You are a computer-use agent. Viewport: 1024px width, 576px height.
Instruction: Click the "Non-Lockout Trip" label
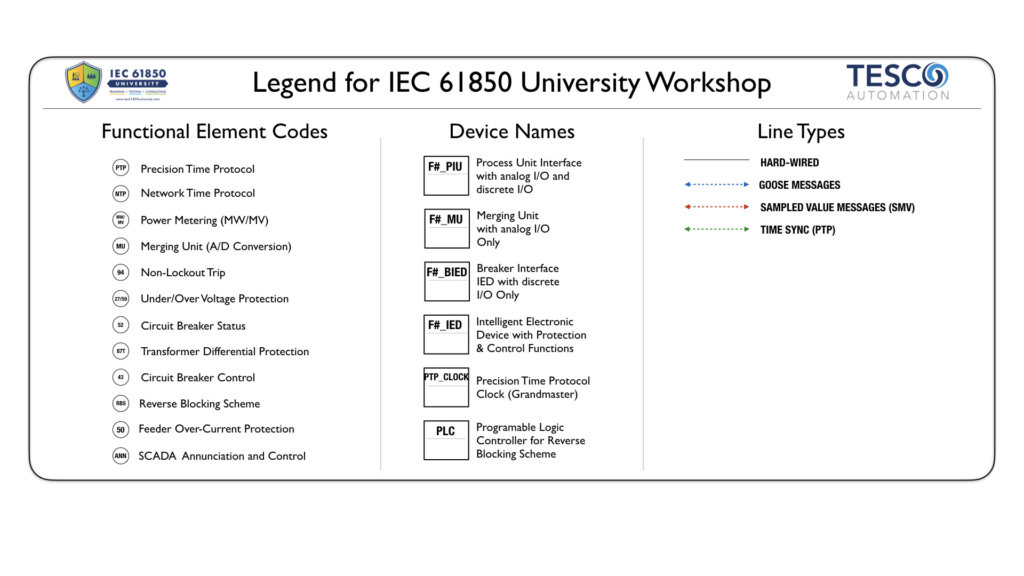coord(183,272)
